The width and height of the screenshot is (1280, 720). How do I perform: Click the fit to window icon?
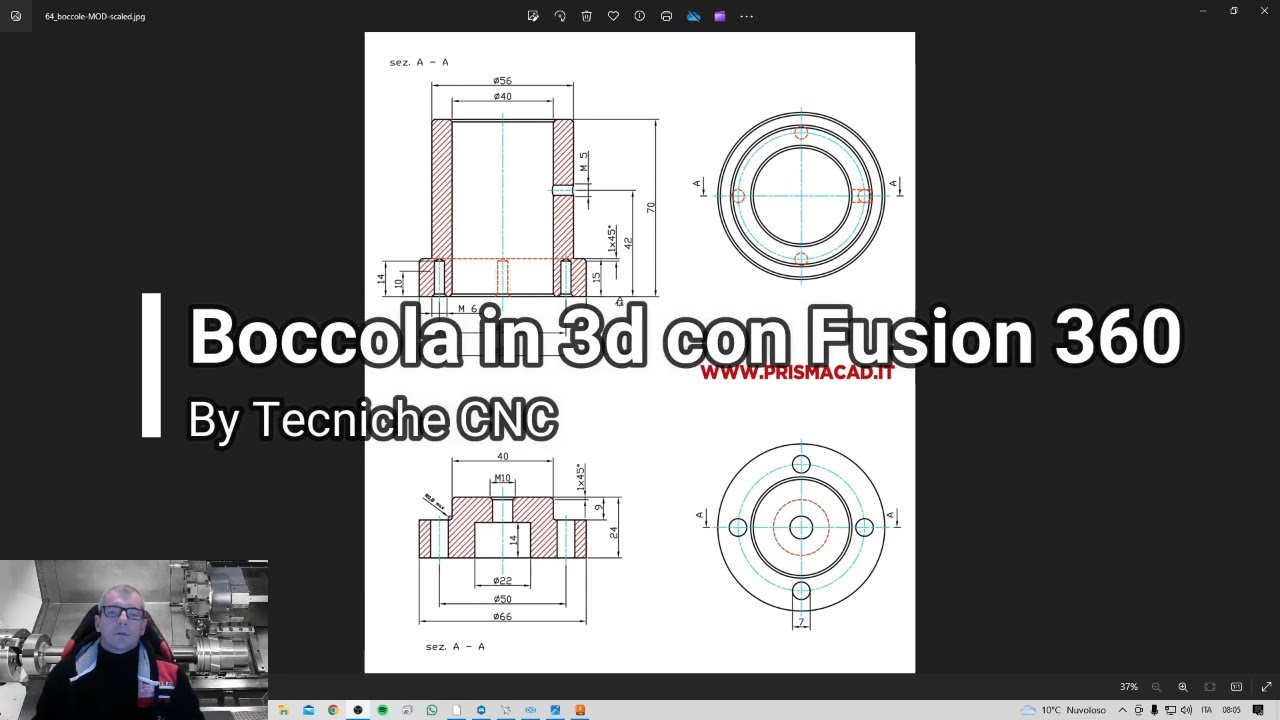(x=1210, y=687)
